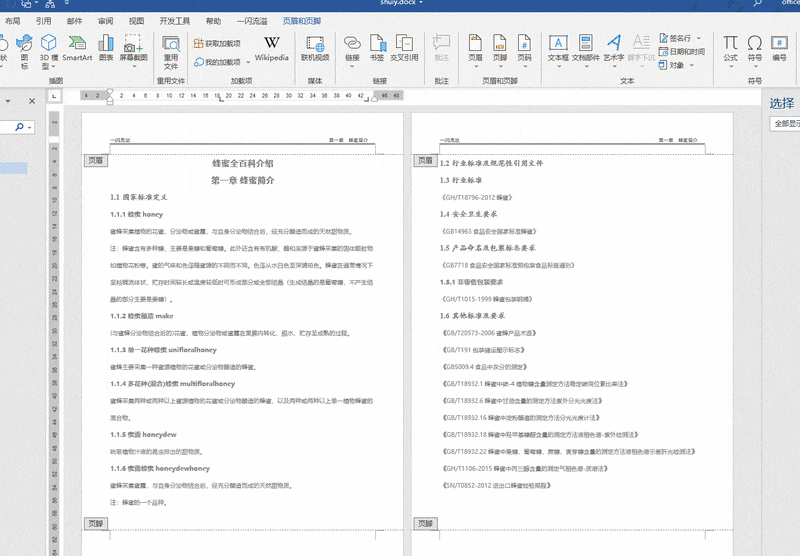Click heading 1.2 行业标准及规范性引用文件
Image resolution: width=800 pixels, height=556 pixels.
(491, 163)
